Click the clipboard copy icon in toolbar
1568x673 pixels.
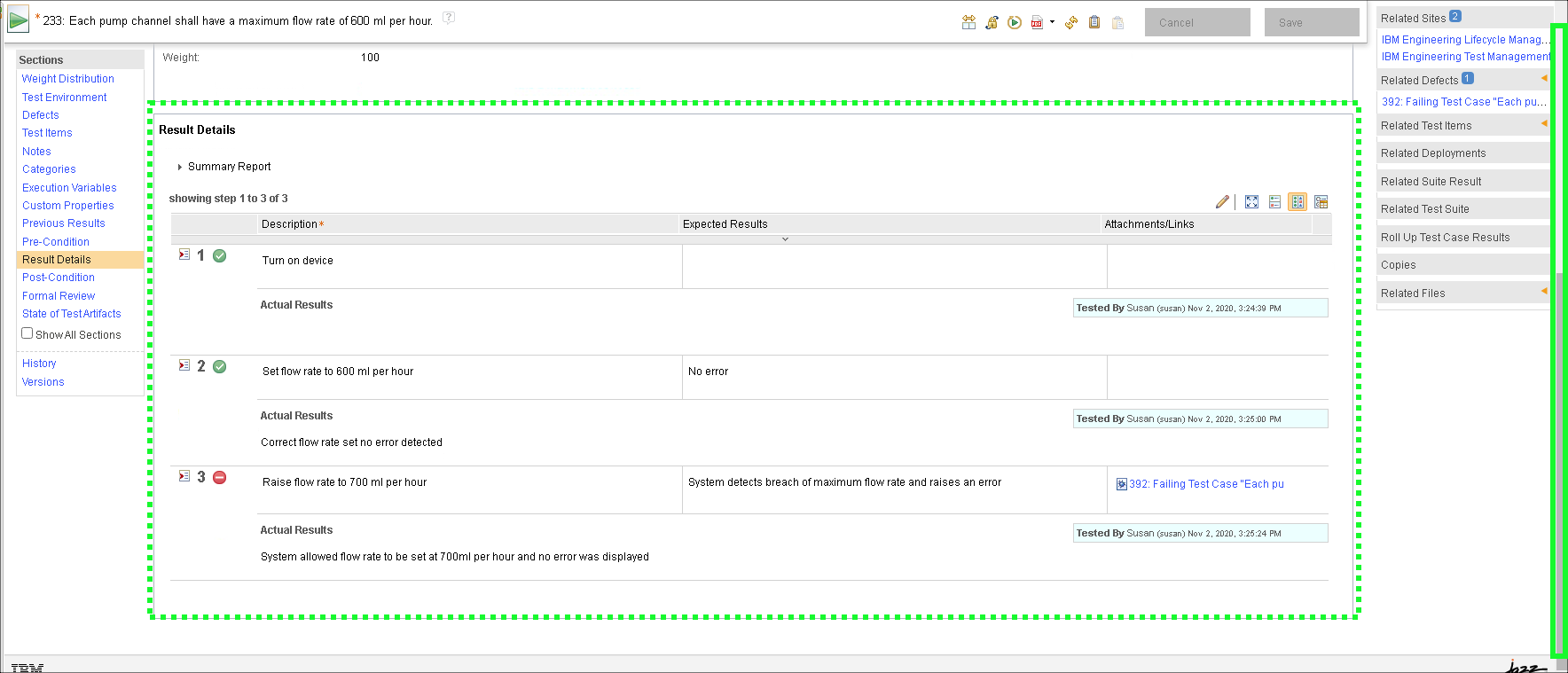1094,23
